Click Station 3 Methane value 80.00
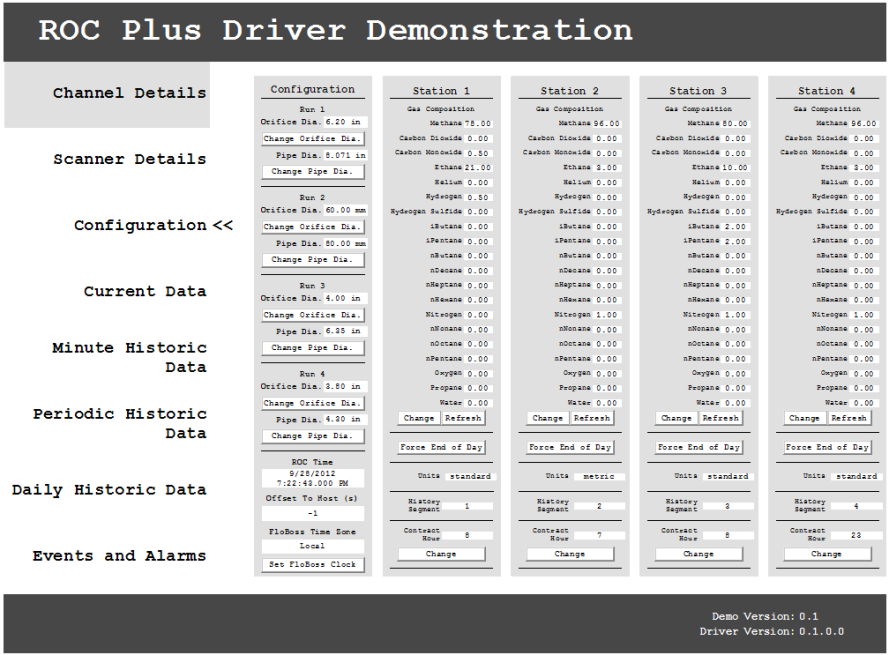Image resolution: width=889 pixels, height=655 pixels. click(735, 124)
